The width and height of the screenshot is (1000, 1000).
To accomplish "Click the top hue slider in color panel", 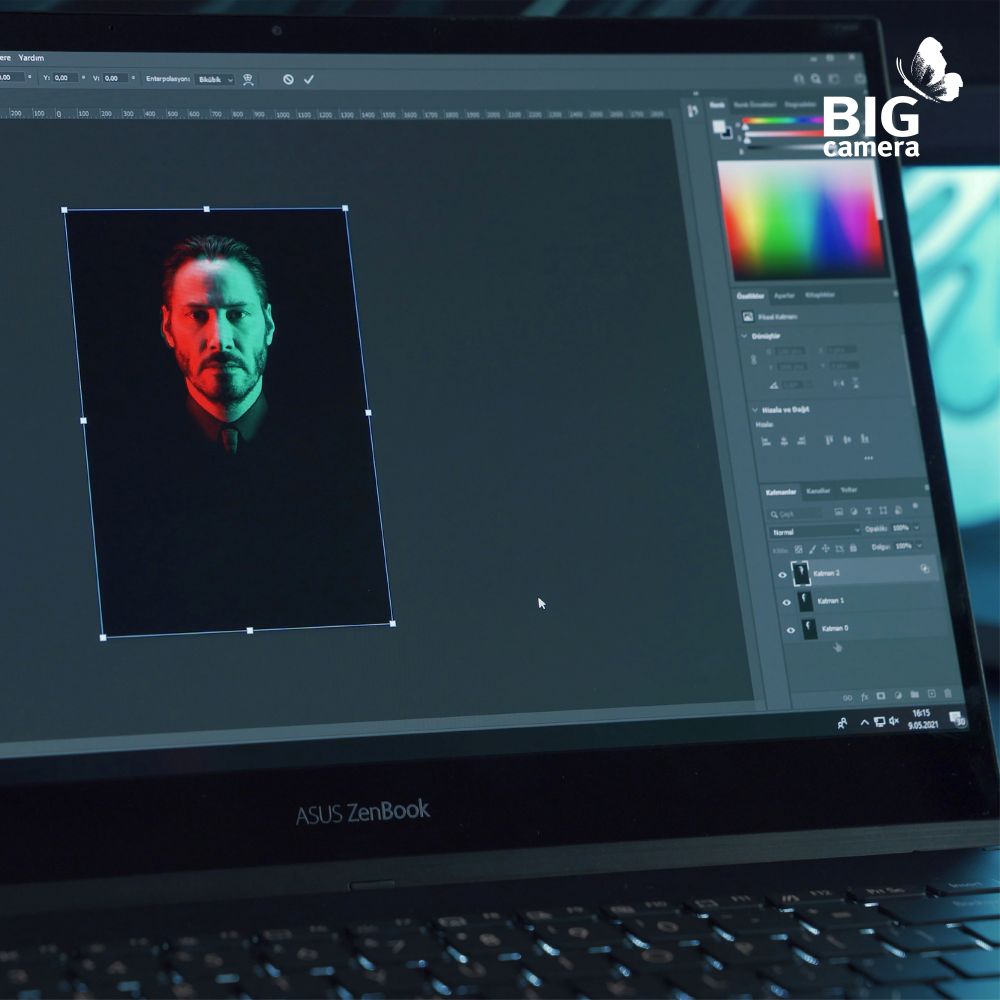I will [x=784, y=121].
